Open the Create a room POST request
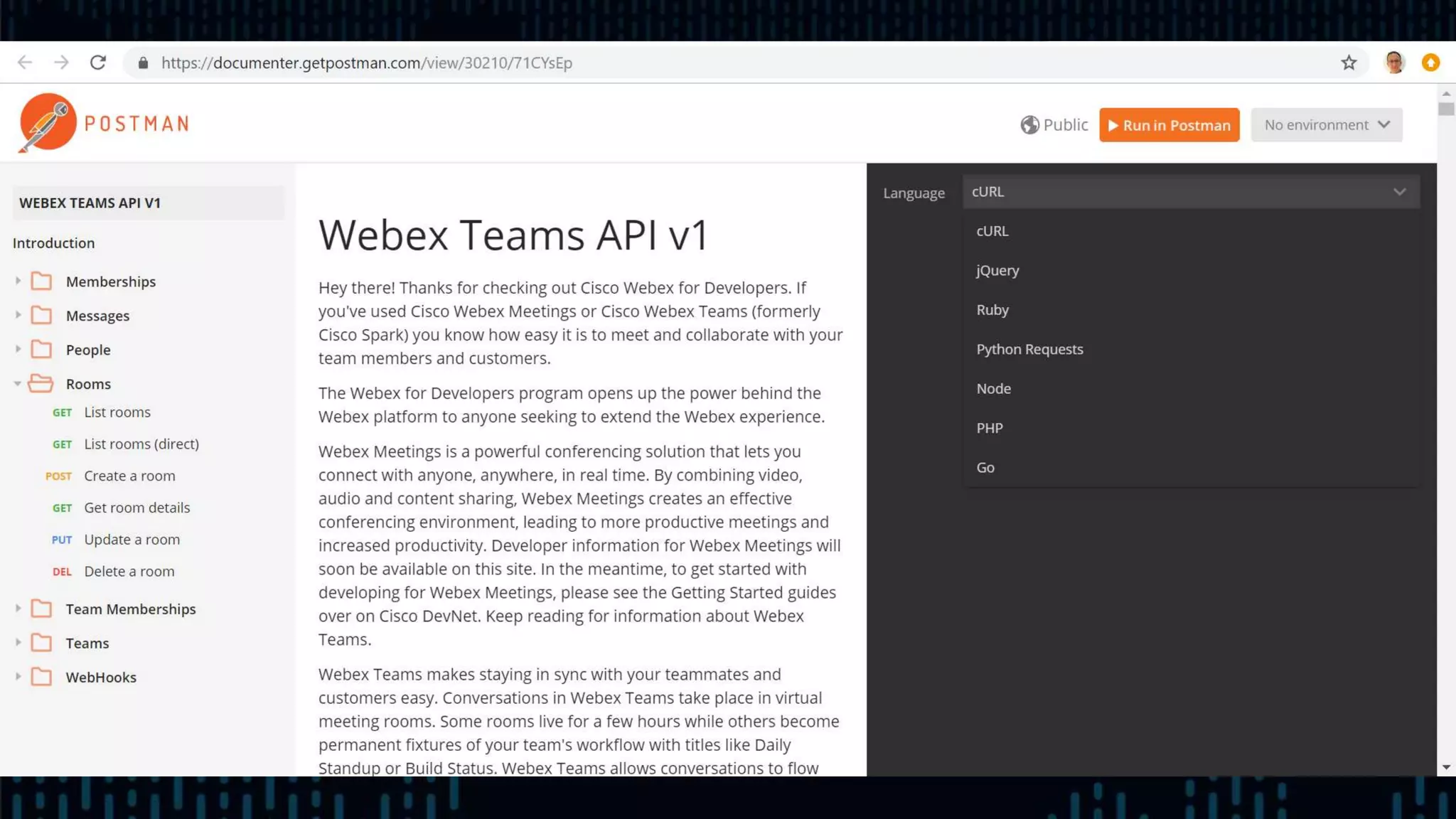Viewport: 1456px width, 819px height. coord(129,476)
